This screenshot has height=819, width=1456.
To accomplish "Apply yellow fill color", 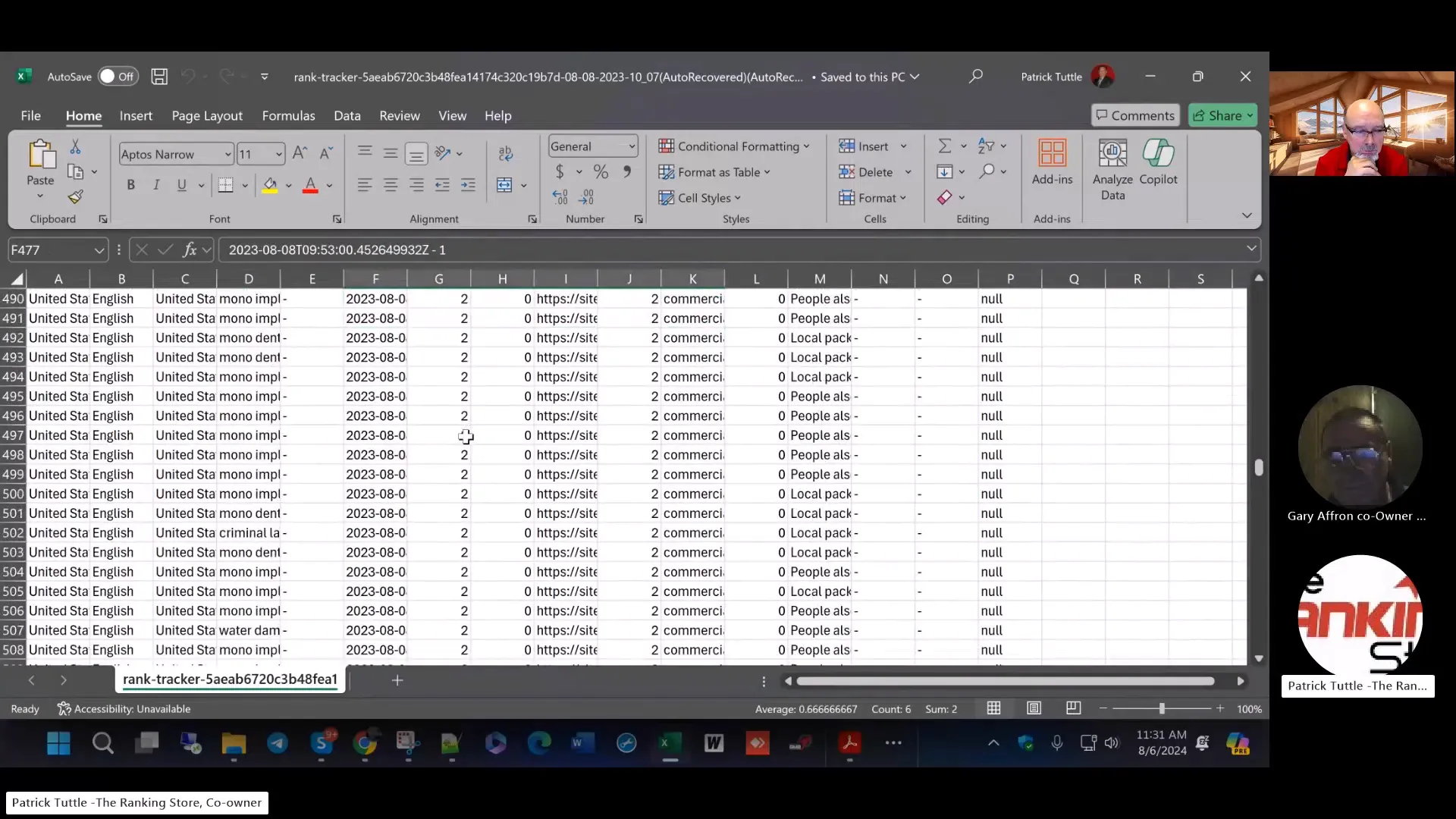I will 270,185.
